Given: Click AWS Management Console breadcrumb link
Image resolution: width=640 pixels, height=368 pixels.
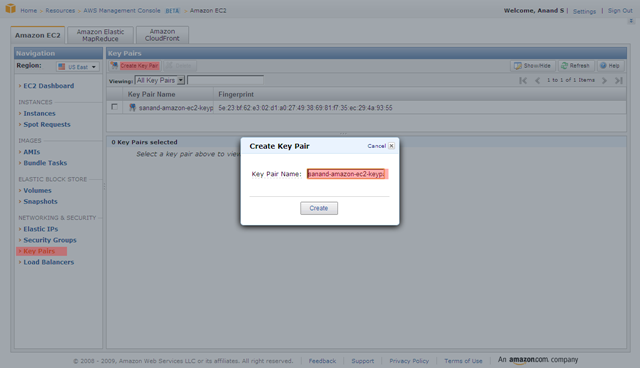Looking at the screenshot, I should pyautogui.click(x=122, y=11).
